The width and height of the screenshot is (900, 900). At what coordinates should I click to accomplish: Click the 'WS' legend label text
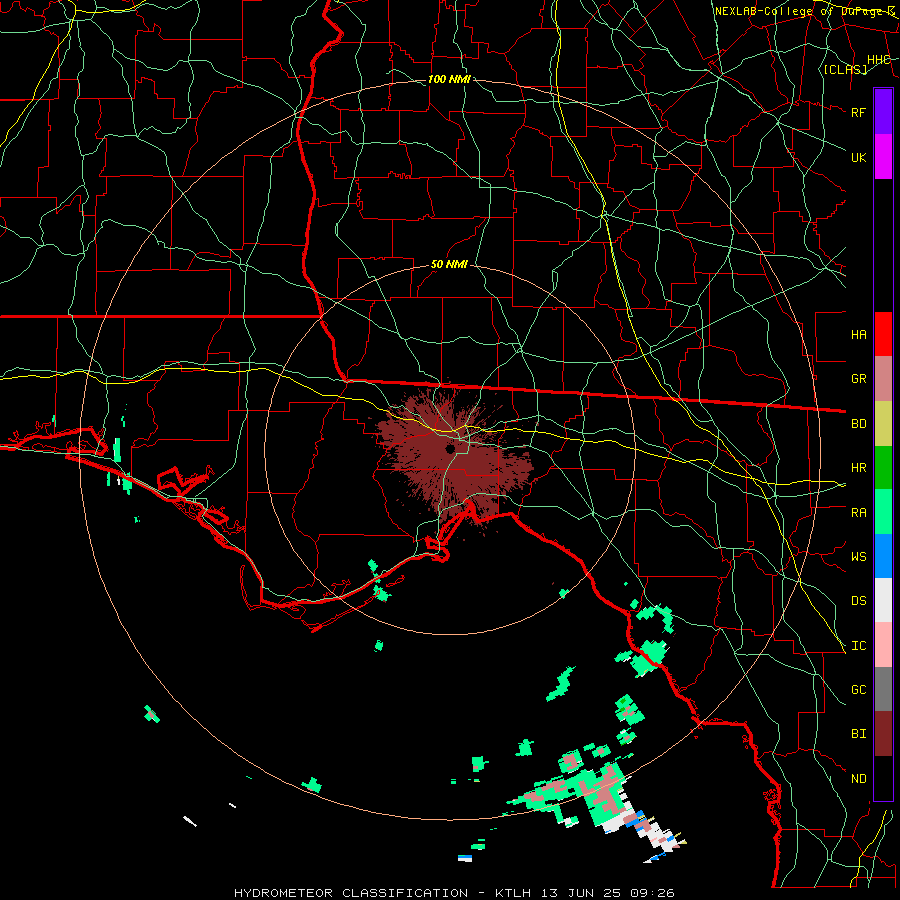coord(858,557)
